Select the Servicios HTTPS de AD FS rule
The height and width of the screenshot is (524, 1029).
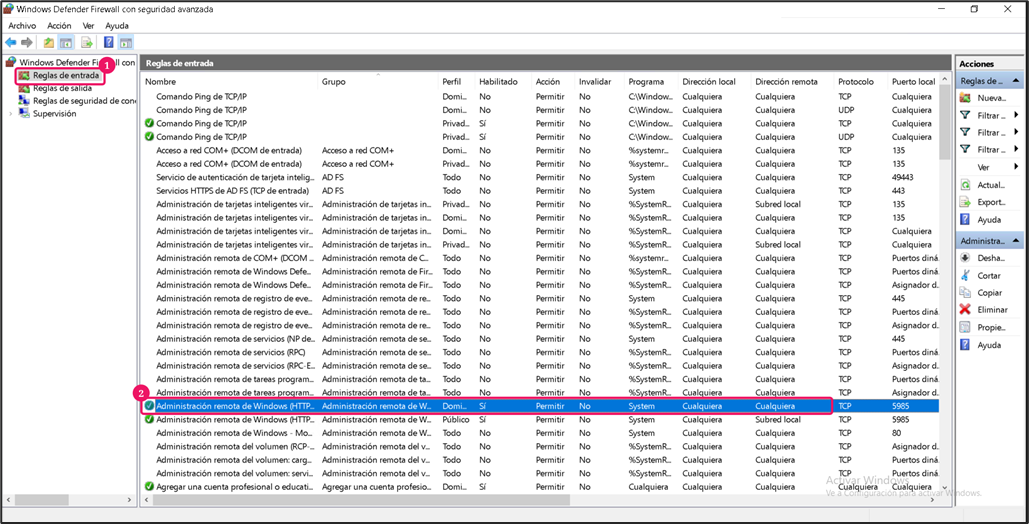(x=232, y=190)
